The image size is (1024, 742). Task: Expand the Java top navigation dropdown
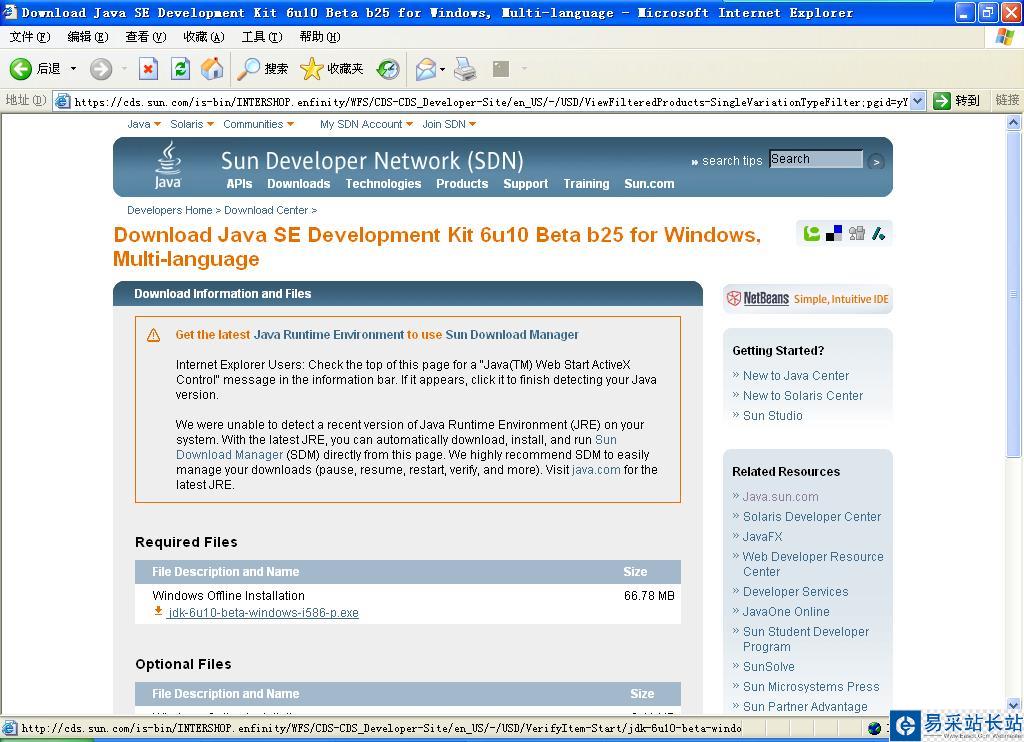(157, 124)
